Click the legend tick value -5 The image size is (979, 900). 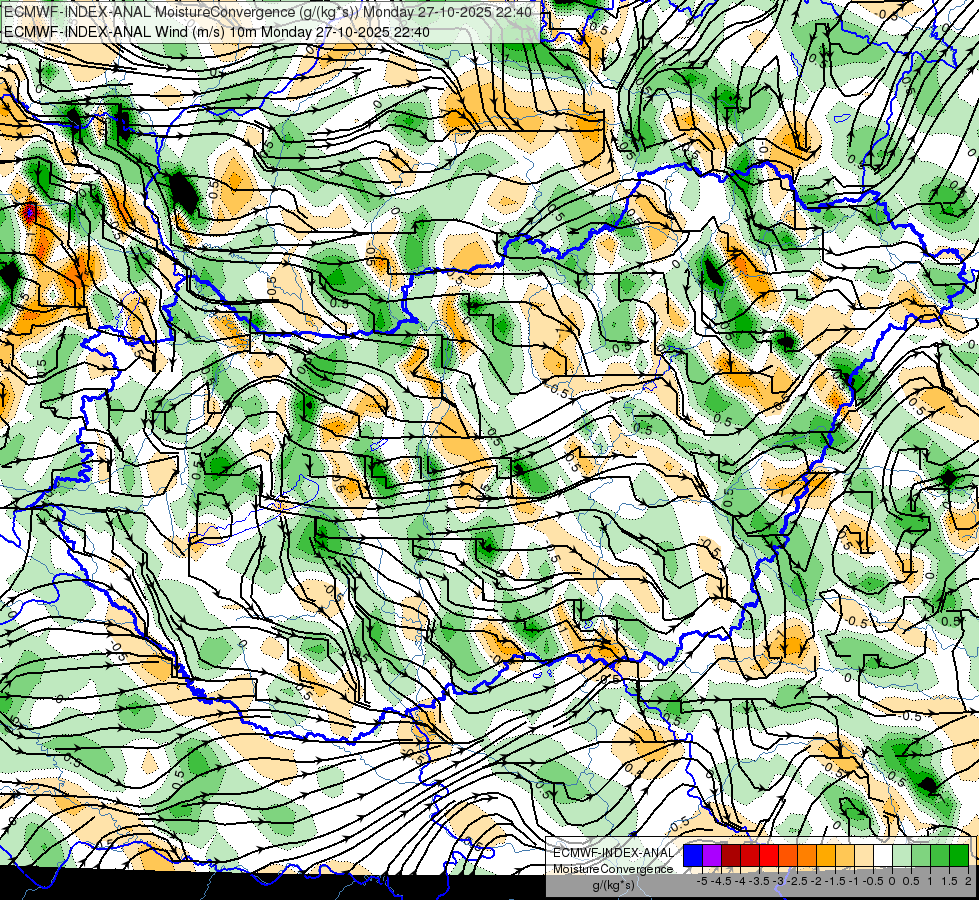(x=702, y=881)
